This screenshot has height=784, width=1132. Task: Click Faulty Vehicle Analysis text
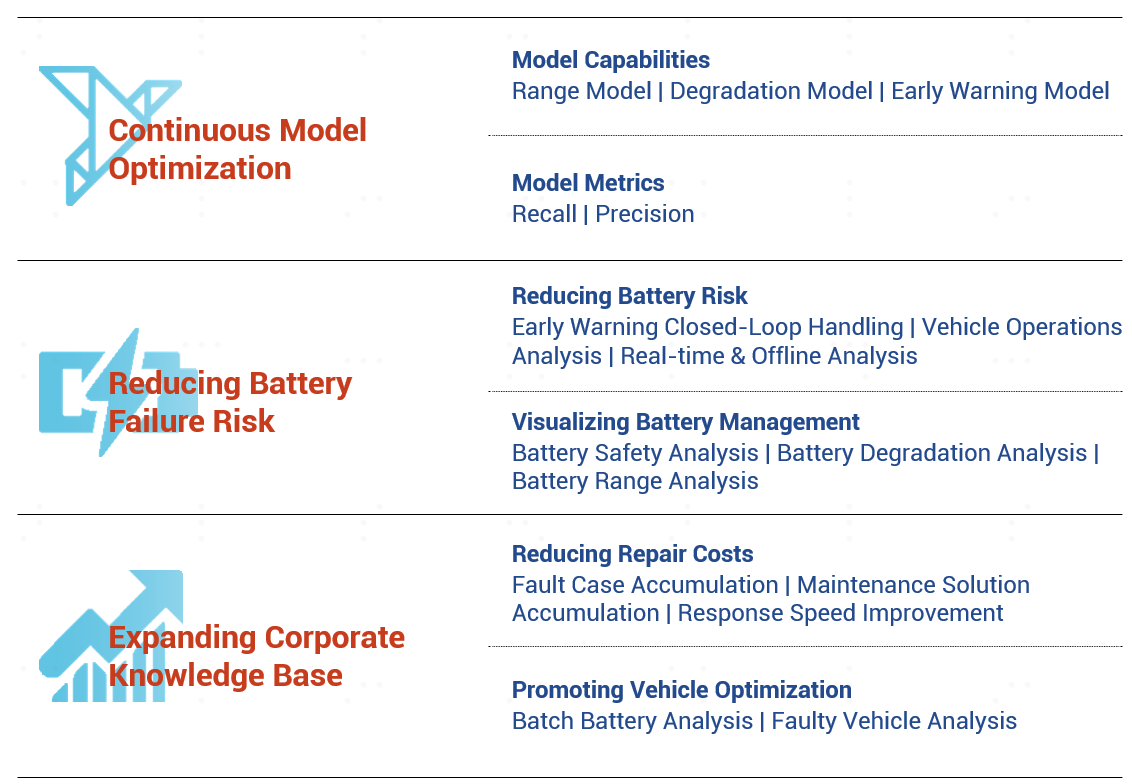[894, 720]
